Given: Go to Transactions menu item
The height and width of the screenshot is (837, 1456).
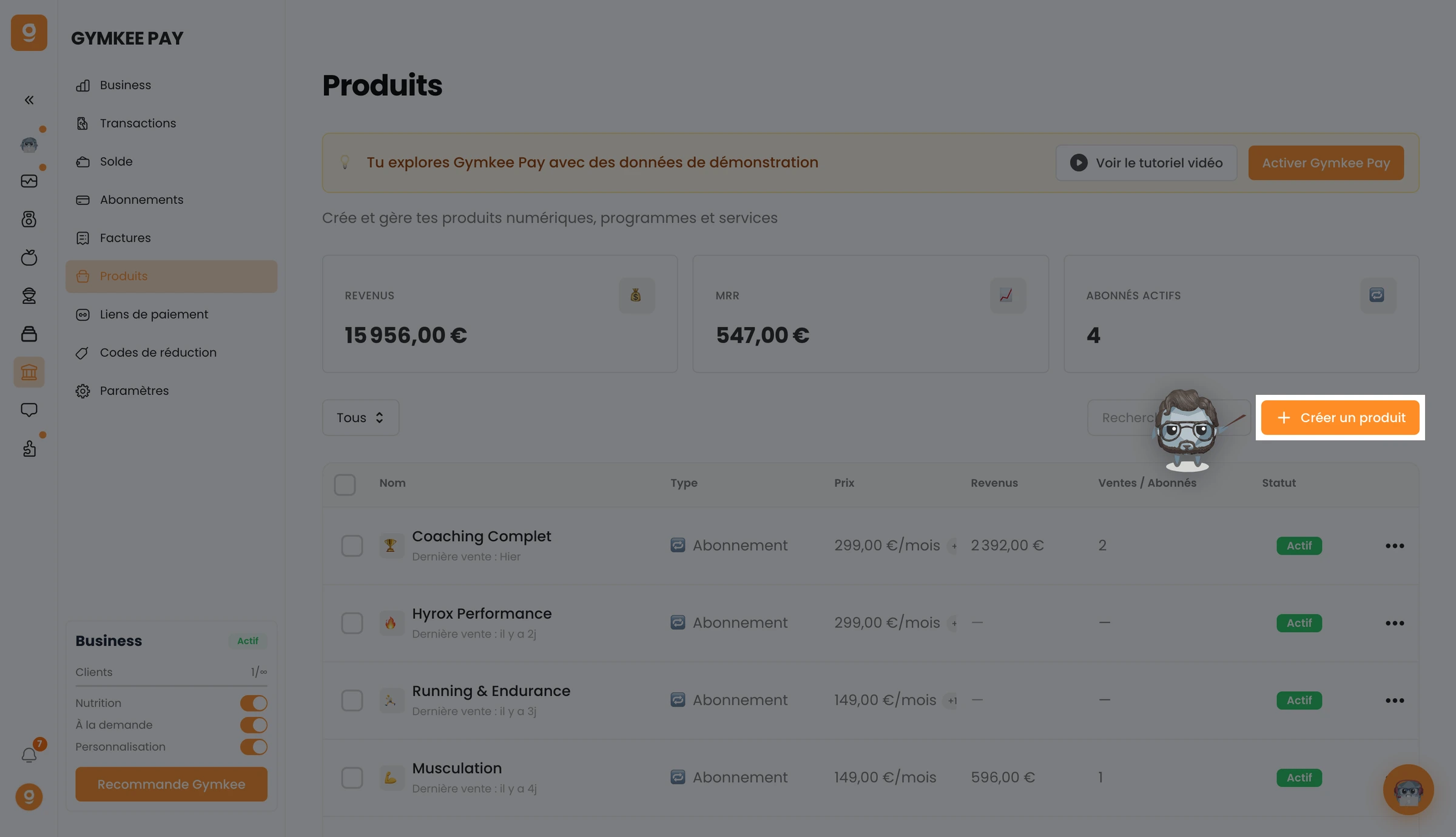Looking at the screenshot, I should coord(171,123).
